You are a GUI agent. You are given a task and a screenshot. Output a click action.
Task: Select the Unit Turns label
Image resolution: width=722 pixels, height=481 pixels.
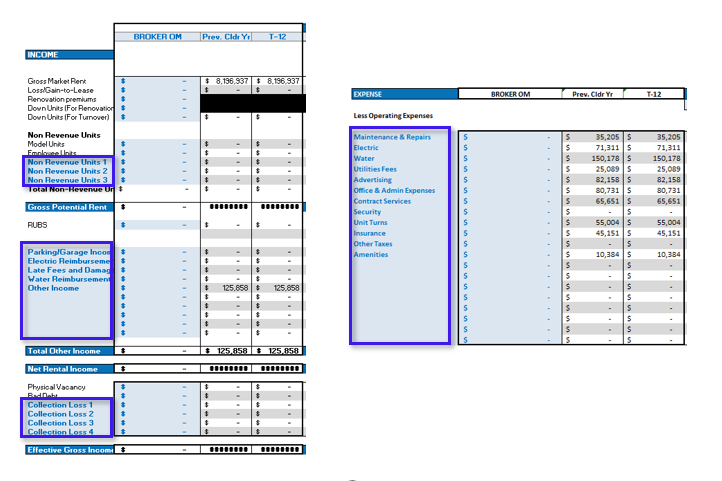(x=370, y=222)
